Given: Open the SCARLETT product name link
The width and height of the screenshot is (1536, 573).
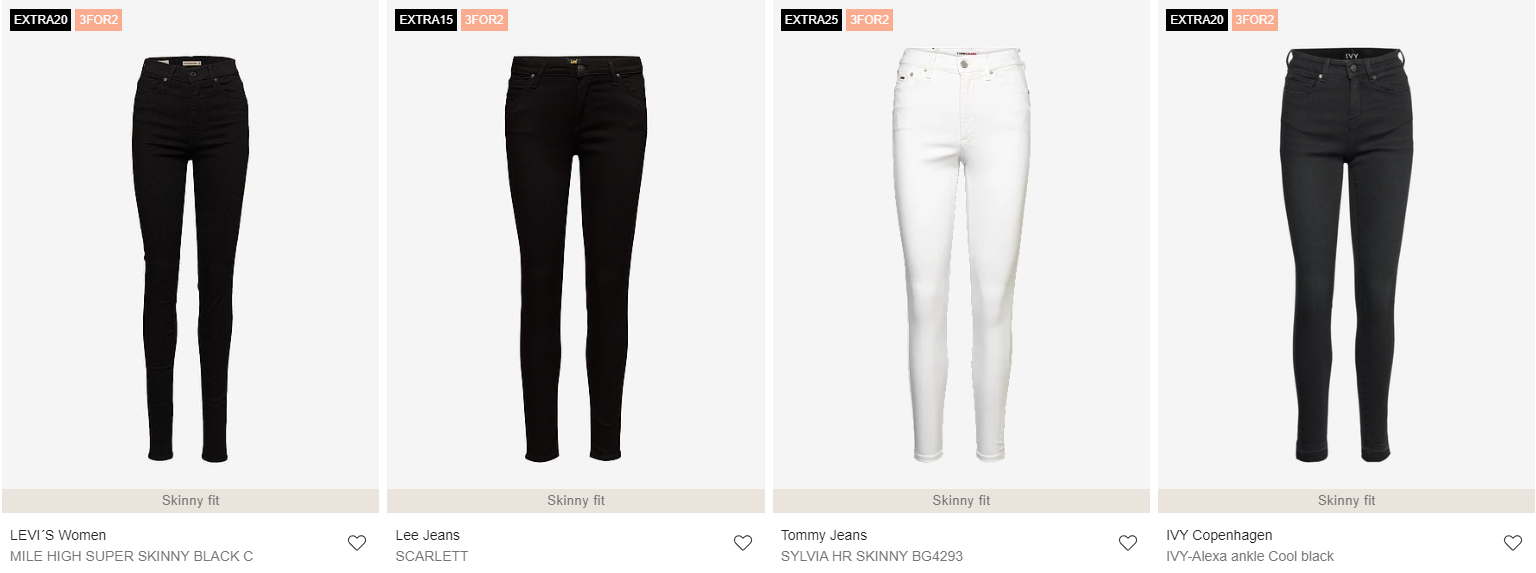Looking at the screenshot, I should pyautogui.click(x=432, y=556).
